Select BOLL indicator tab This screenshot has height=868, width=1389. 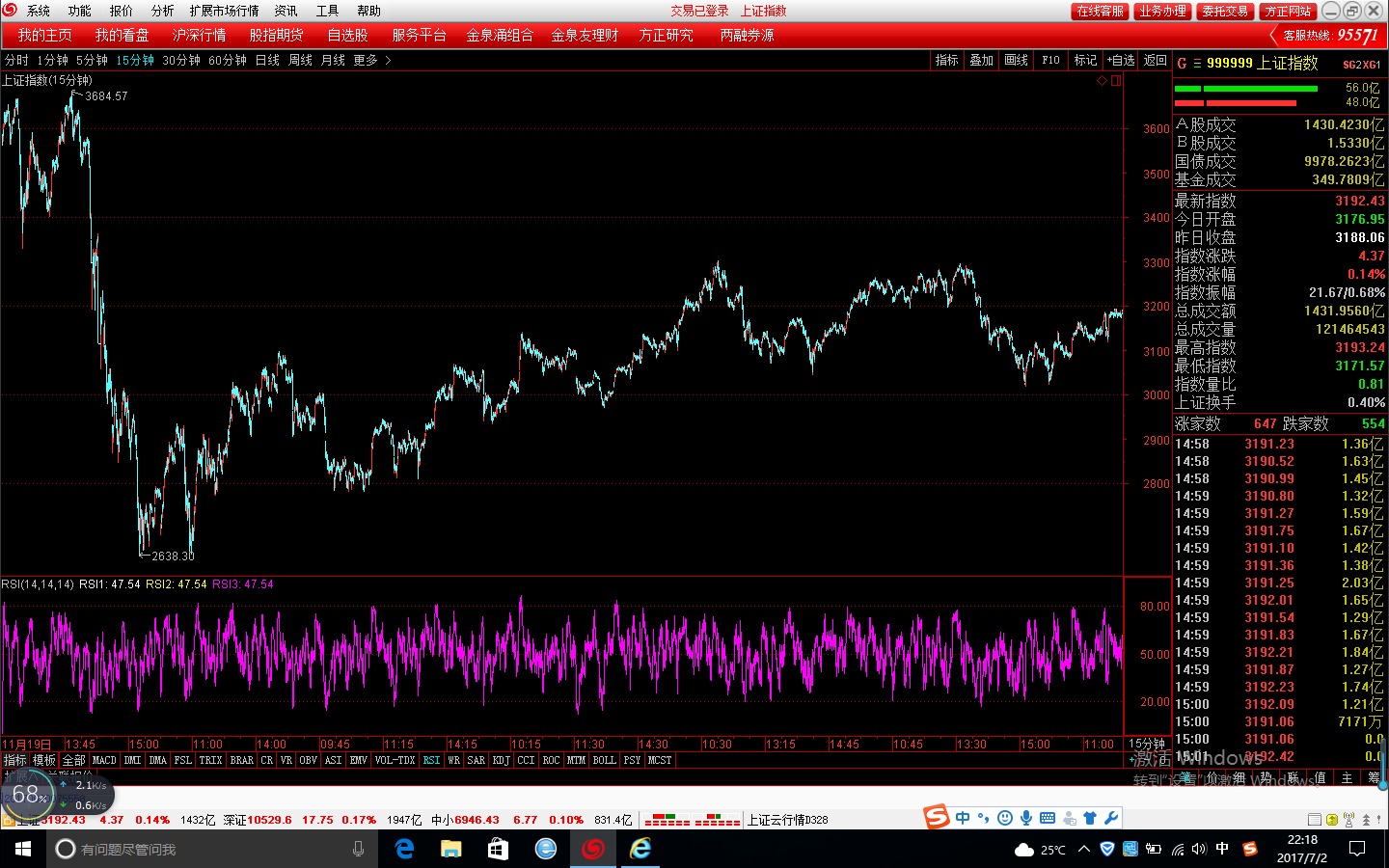(604, 760)
